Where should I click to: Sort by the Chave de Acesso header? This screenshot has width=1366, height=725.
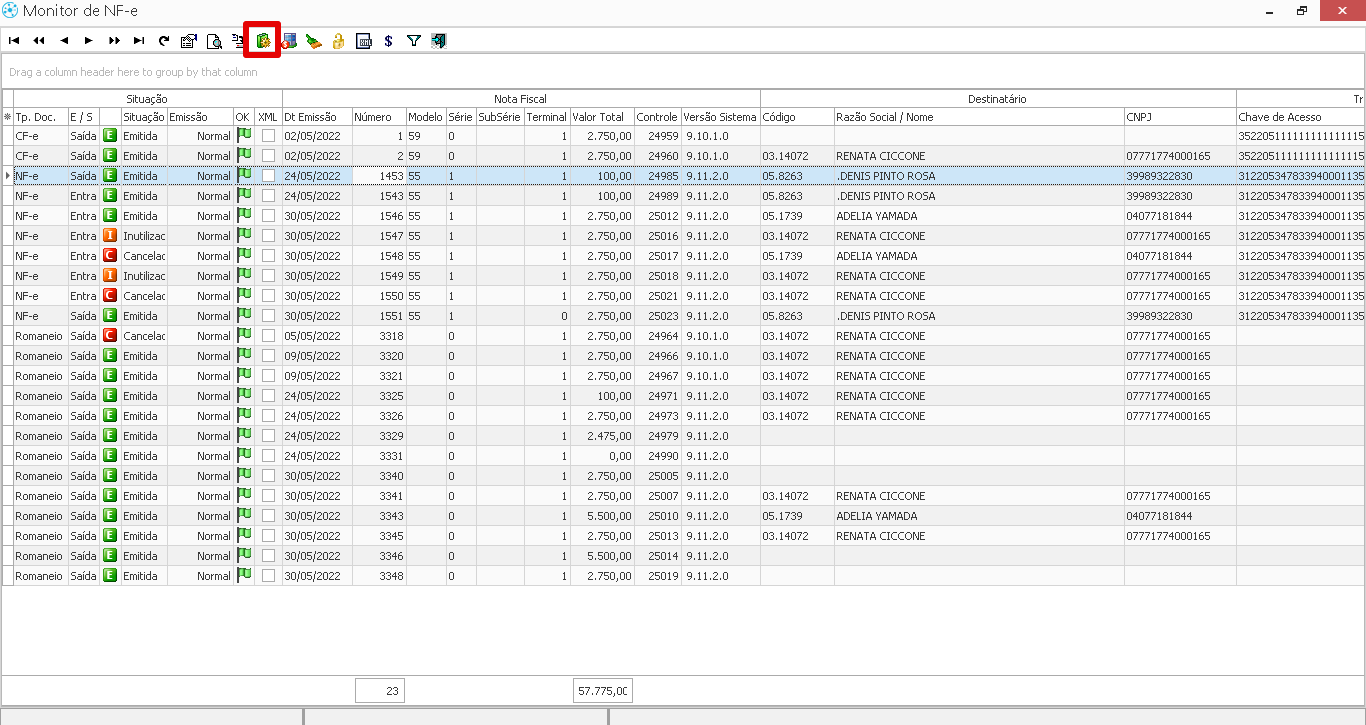(1300, 117)
